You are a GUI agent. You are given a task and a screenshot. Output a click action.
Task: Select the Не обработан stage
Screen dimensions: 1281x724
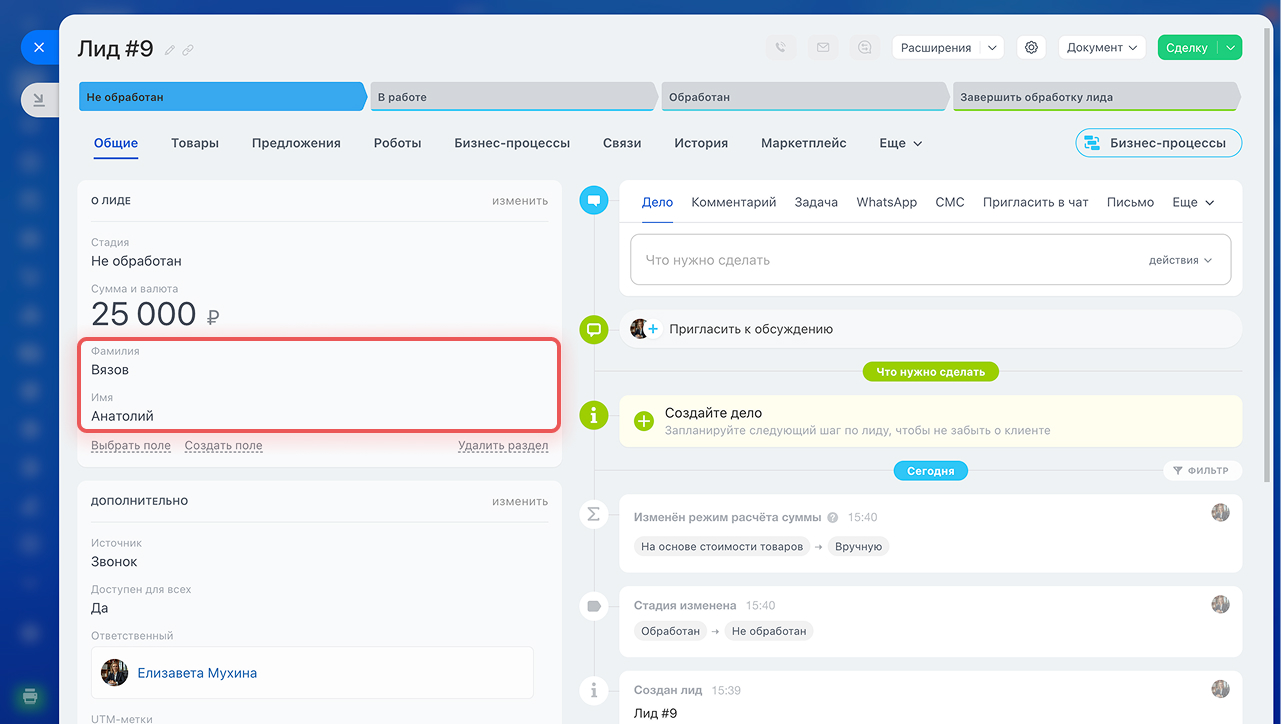(x=223, y=97)
